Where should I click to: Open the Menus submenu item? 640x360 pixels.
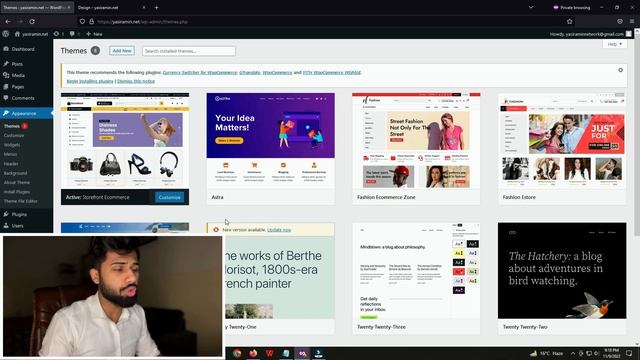pyautogui.click(x=11, y=154)
